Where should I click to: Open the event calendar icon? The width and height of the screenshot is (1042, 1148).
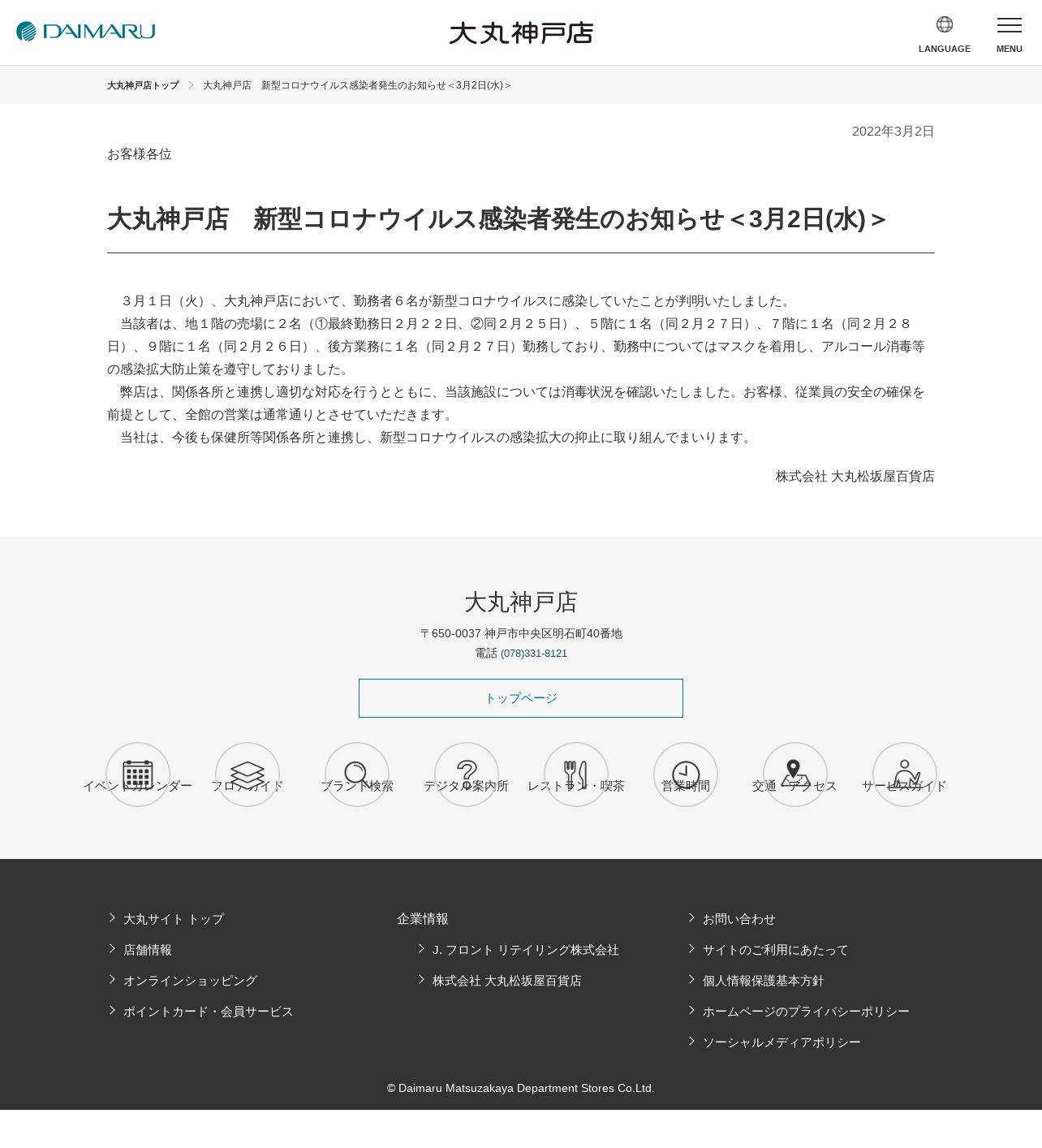point(138,775)
